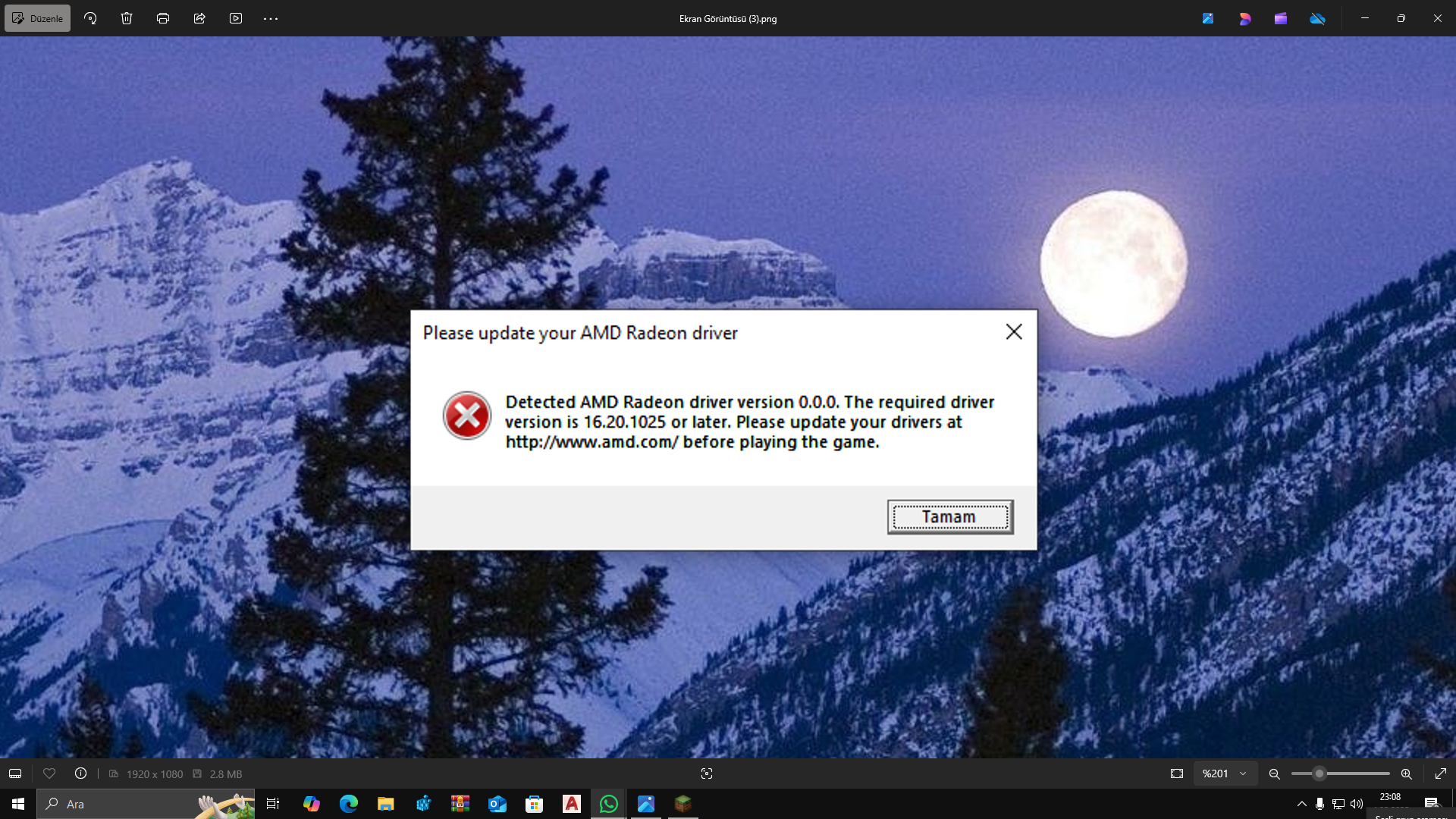Enter fullscreen with the expand arrows icon
This screenshot has width=1456, height=819.
pos(1440,773)
